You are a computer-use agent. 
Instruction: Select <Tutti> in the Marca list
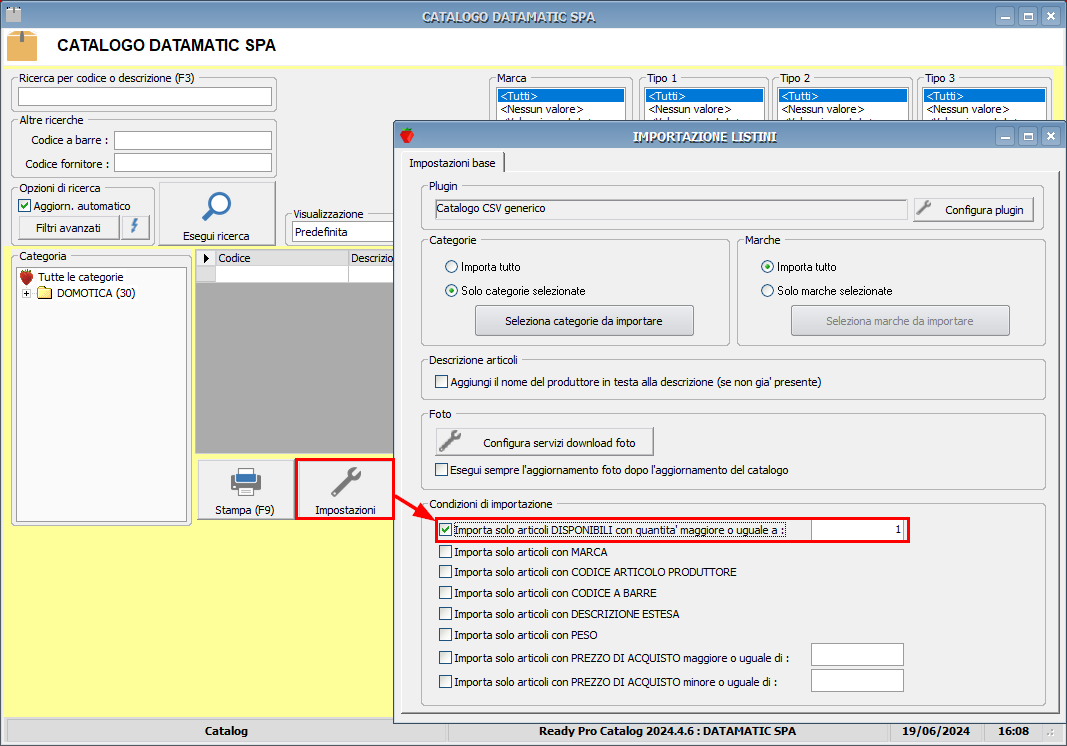click(561, 96)
